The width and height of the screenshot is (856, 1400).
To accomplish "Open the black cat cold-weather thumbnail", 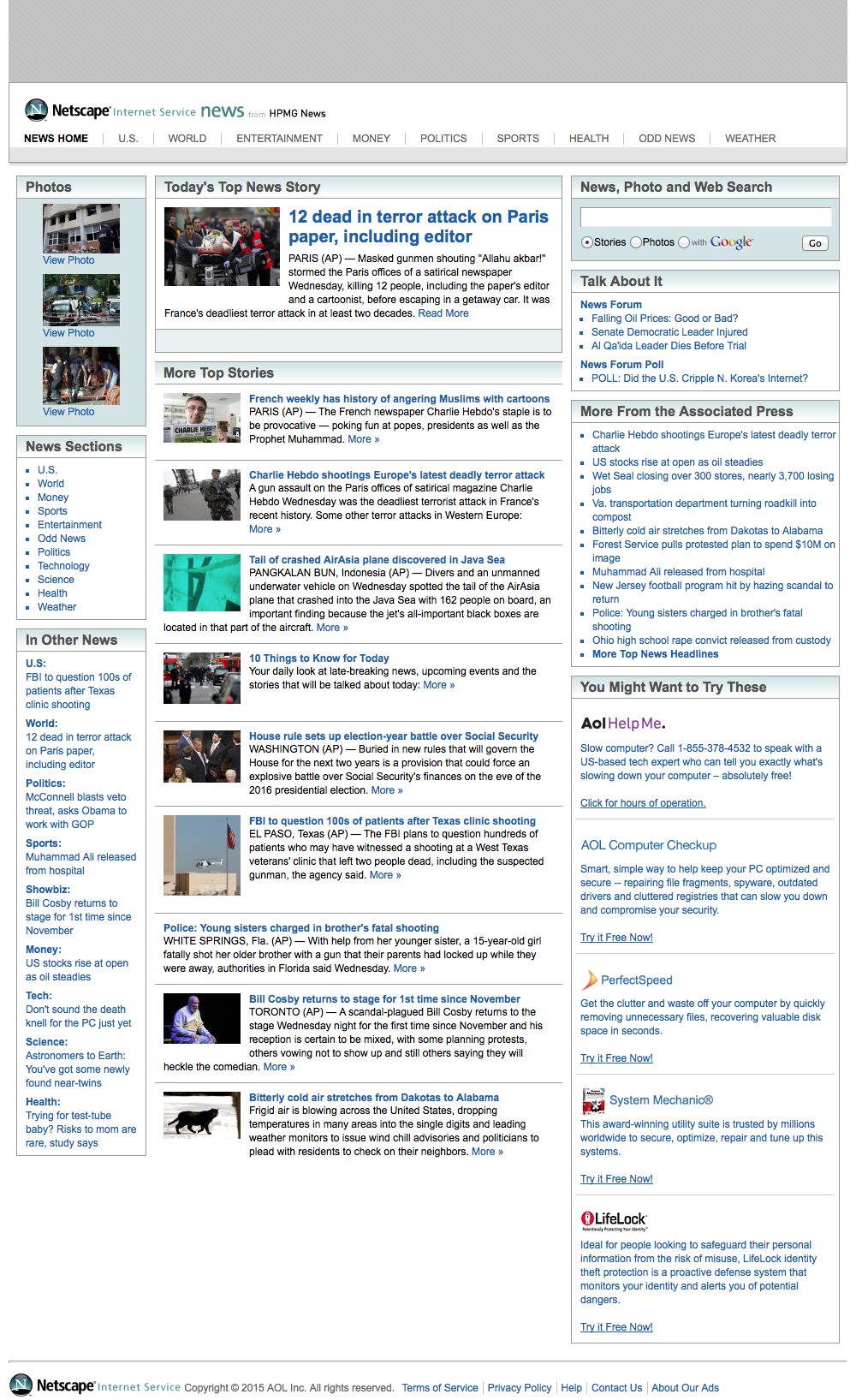I will pos(202,1116).
